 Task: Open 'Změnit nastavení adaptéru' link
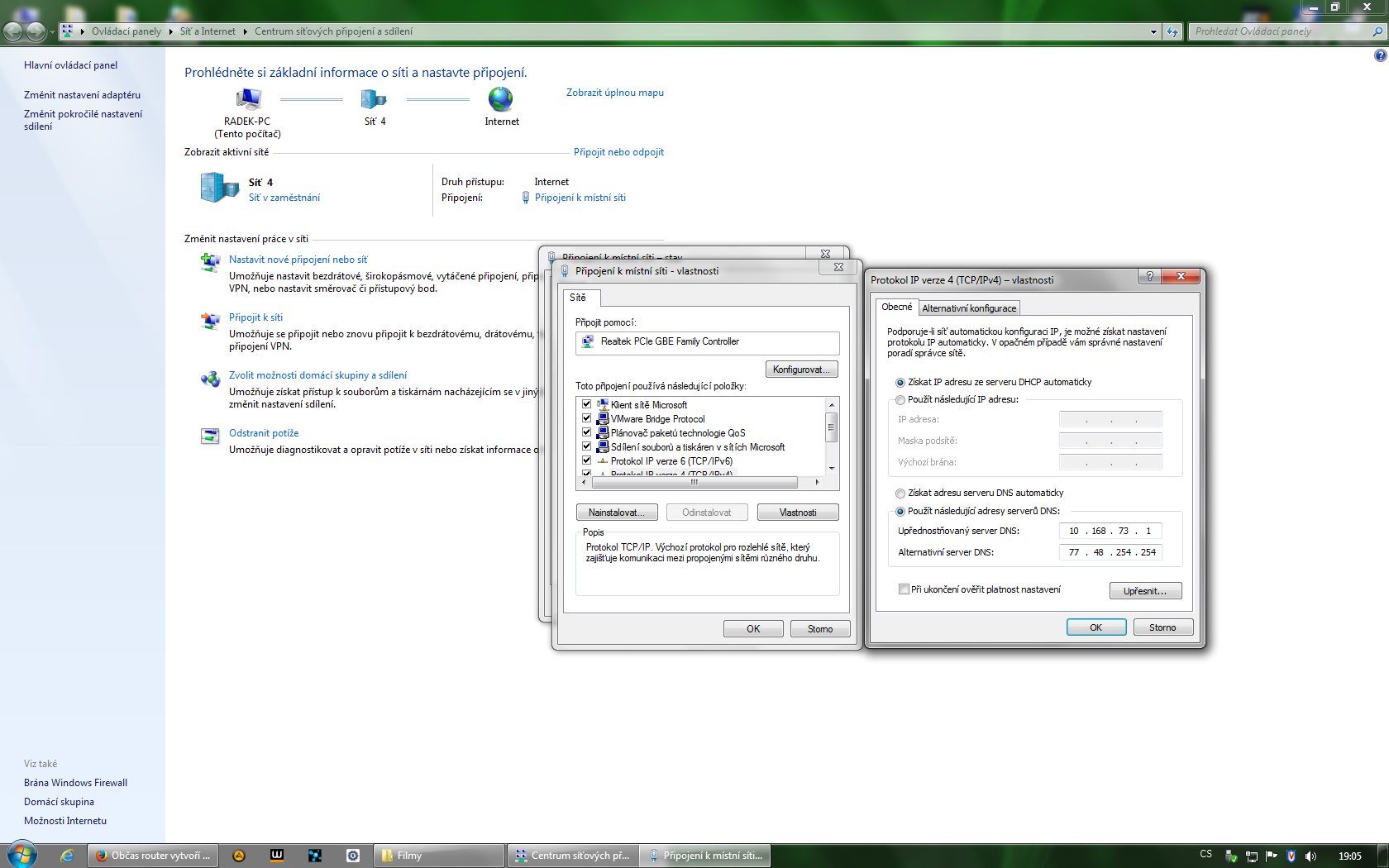point(82,95)
